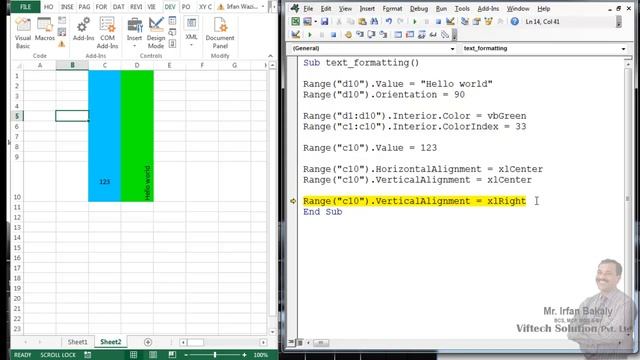Select the Sheet2 worksheet tab
Screen dimensions: 640x360
(x=111, y=342)
